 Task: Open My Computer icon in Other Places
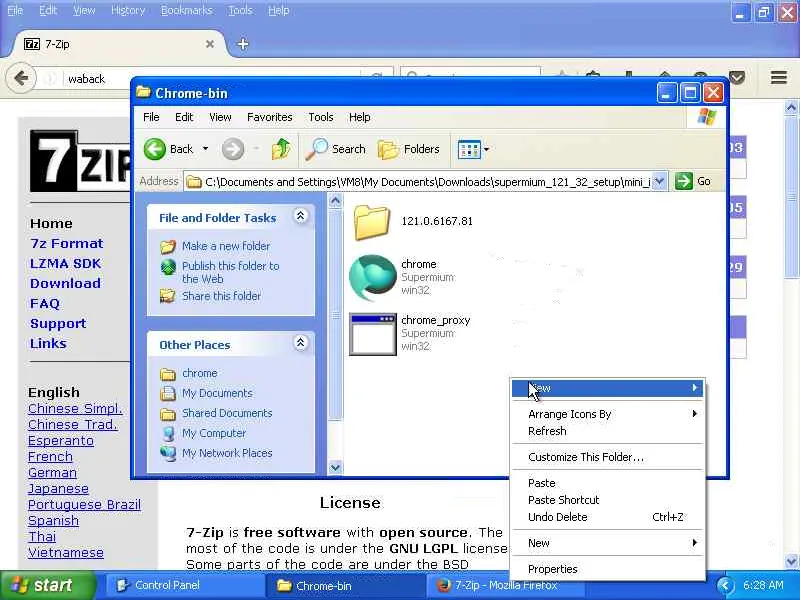click(168, 433)
